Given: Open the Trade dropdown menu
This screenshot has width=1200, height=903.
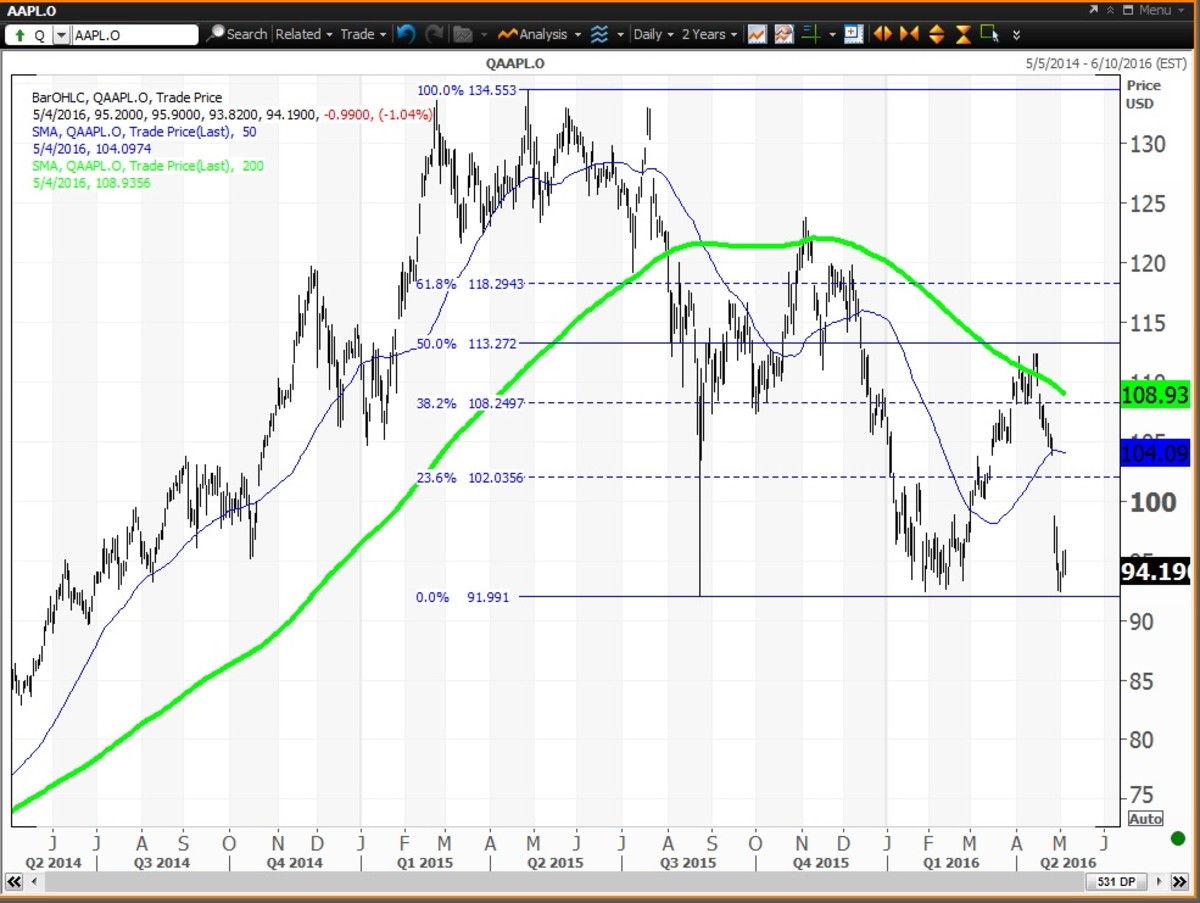Looking at the screenshot, I should (x=363, y=34).
